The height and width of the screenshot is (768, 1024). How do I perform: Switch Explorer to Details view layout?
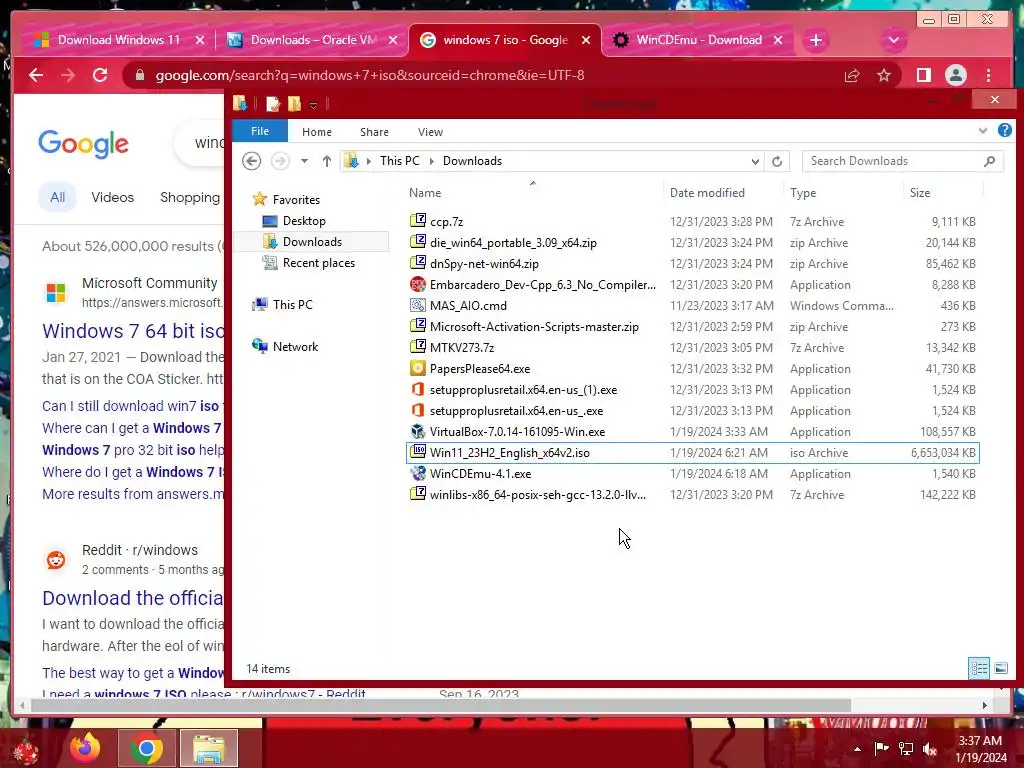coord(979,668)
